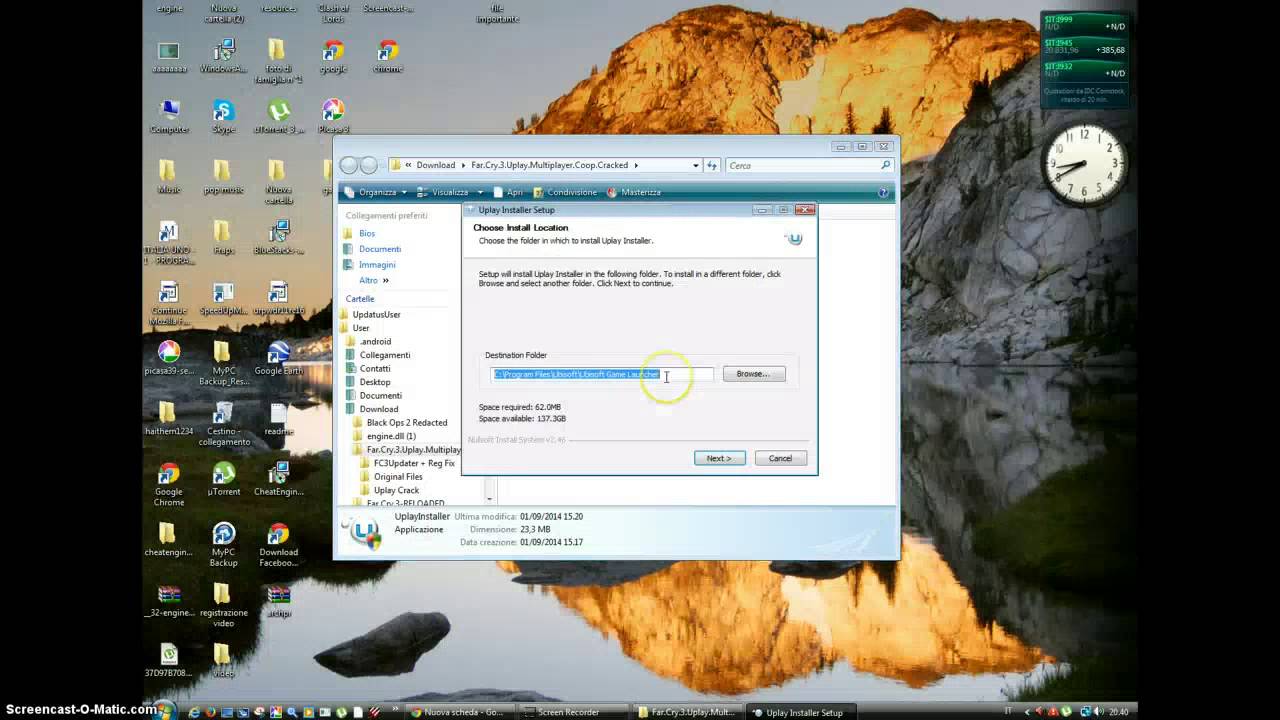
Task: Click the Download Facebook desktop shortcut
Action: [x=278, y=545]
